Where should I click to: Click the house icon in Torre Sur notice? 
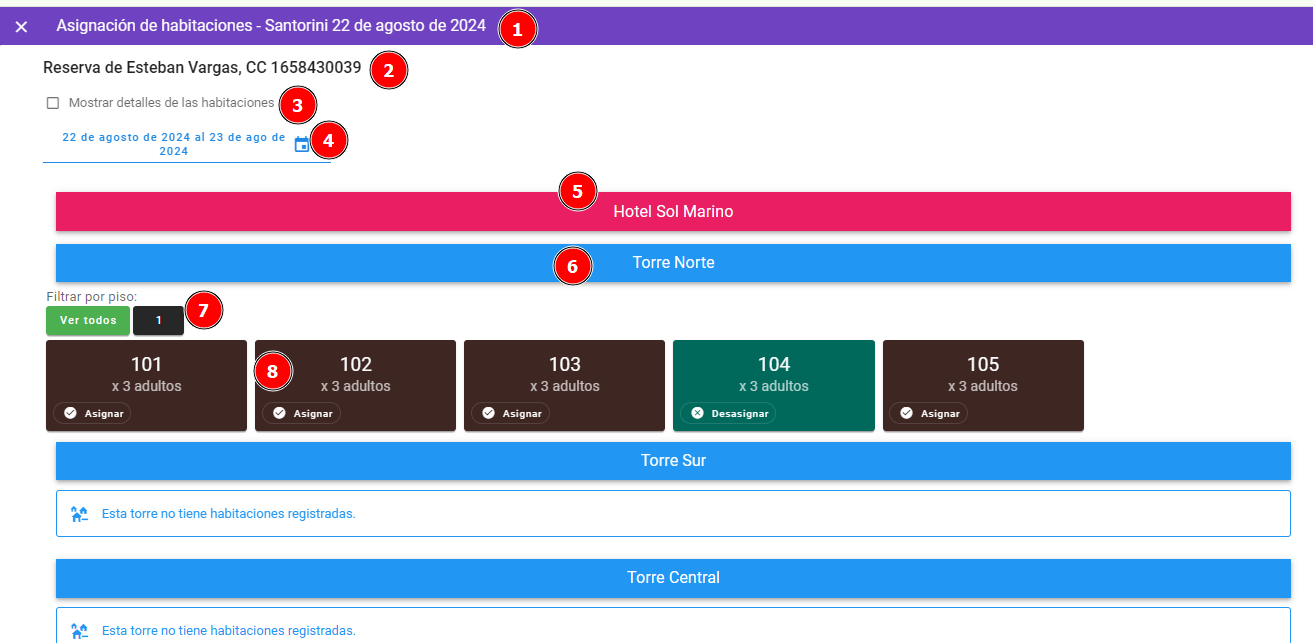79,514
